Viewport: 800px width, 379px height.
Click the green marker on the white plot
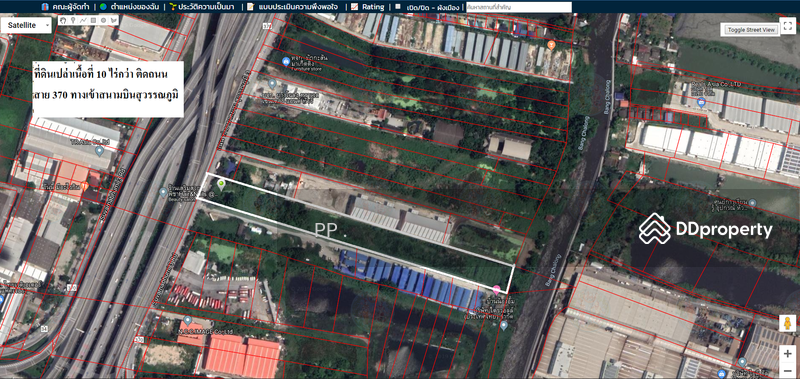(x=221, y=184)
